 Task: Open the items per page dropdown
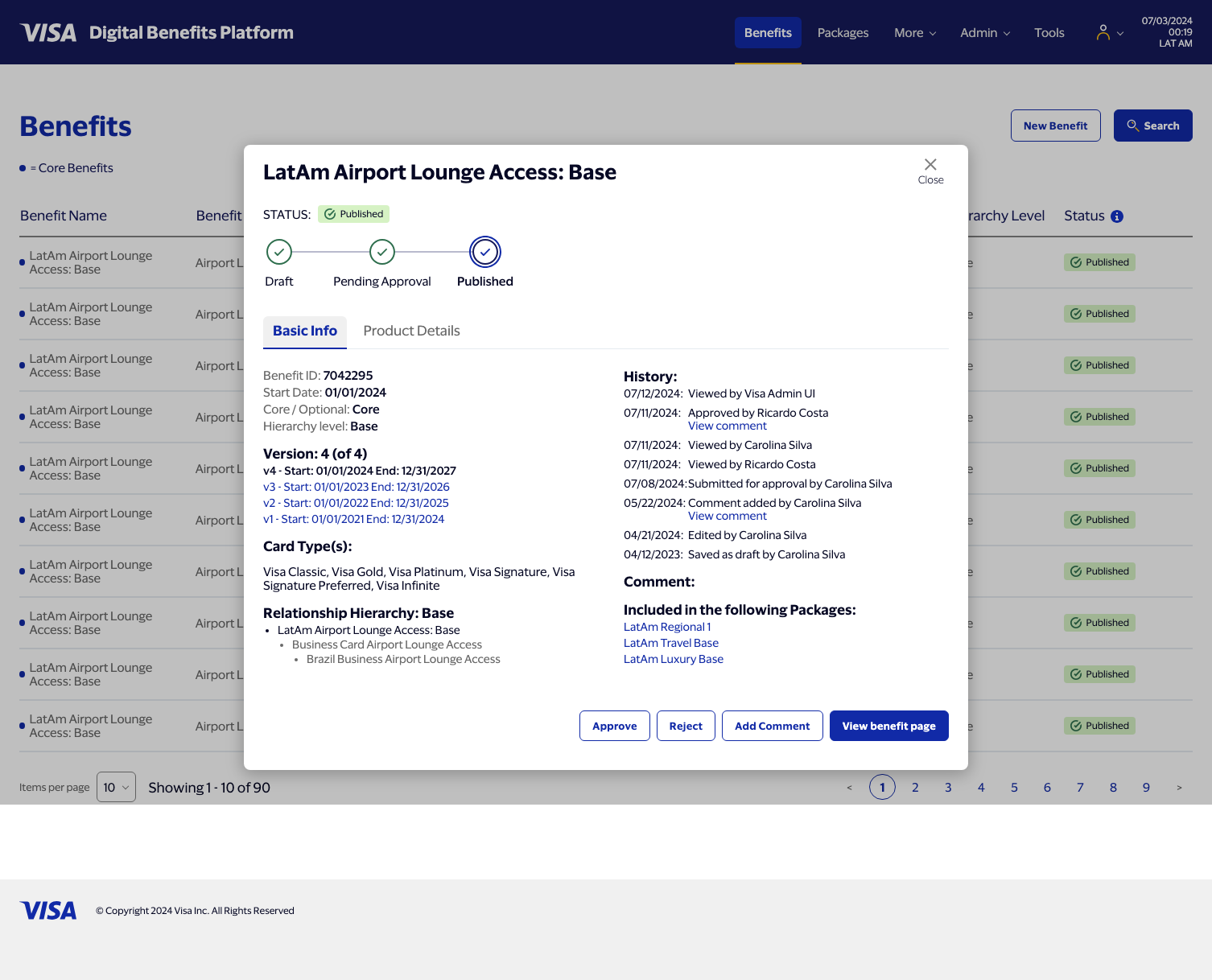pyautogui.click(x=116, y=787)
